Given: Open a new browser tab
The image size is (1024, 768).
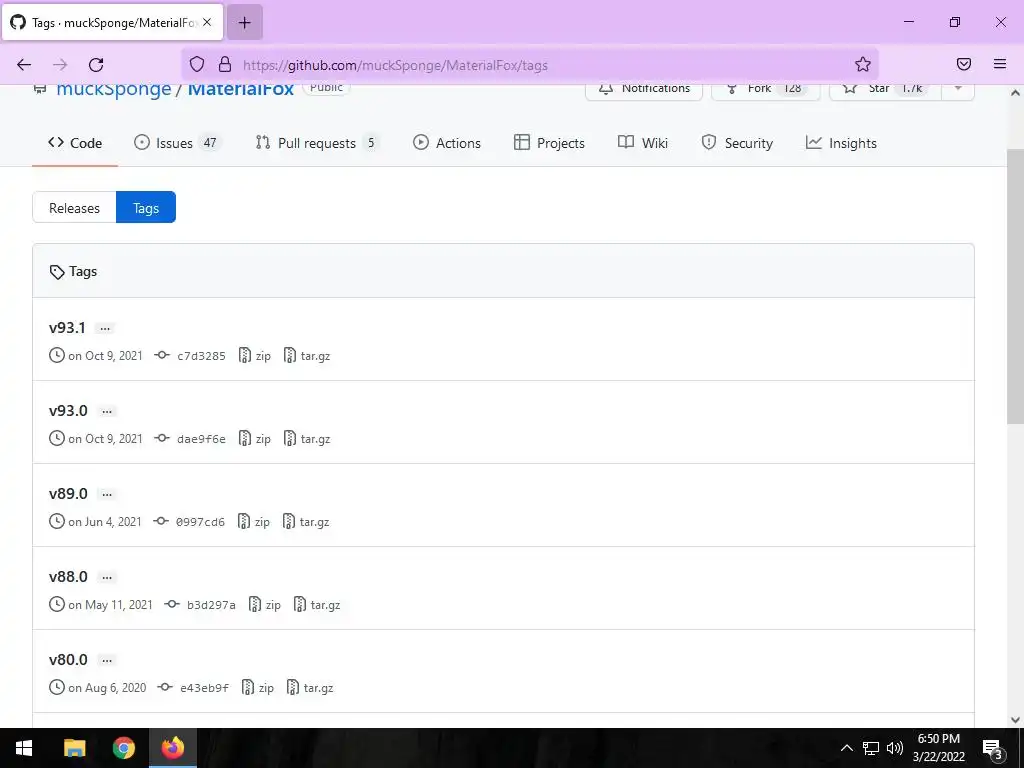Looking at the screenshot, I should (x=245, y=23).
